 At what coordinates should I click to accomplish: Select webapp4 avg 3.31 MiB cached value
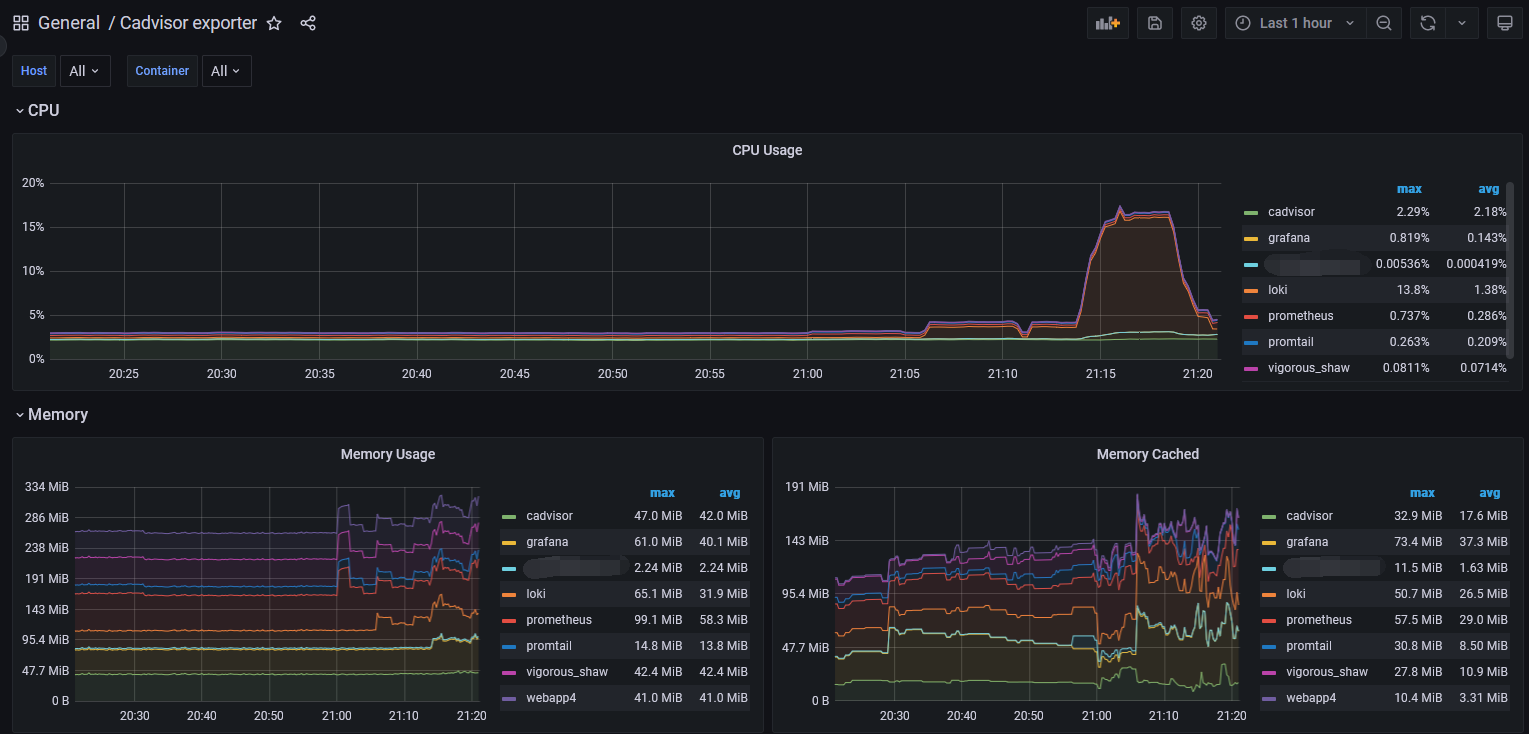(1484, 698)
